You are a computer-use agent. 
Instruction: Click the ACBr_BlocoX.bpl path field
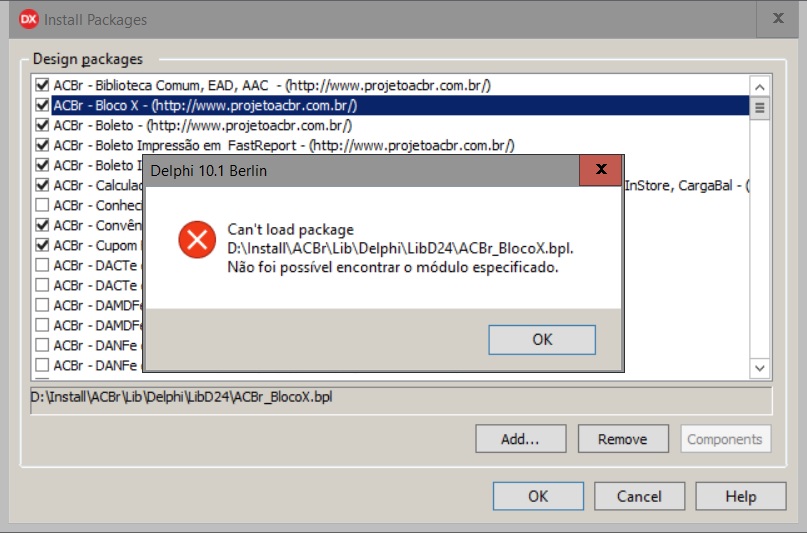click(401, 401)
